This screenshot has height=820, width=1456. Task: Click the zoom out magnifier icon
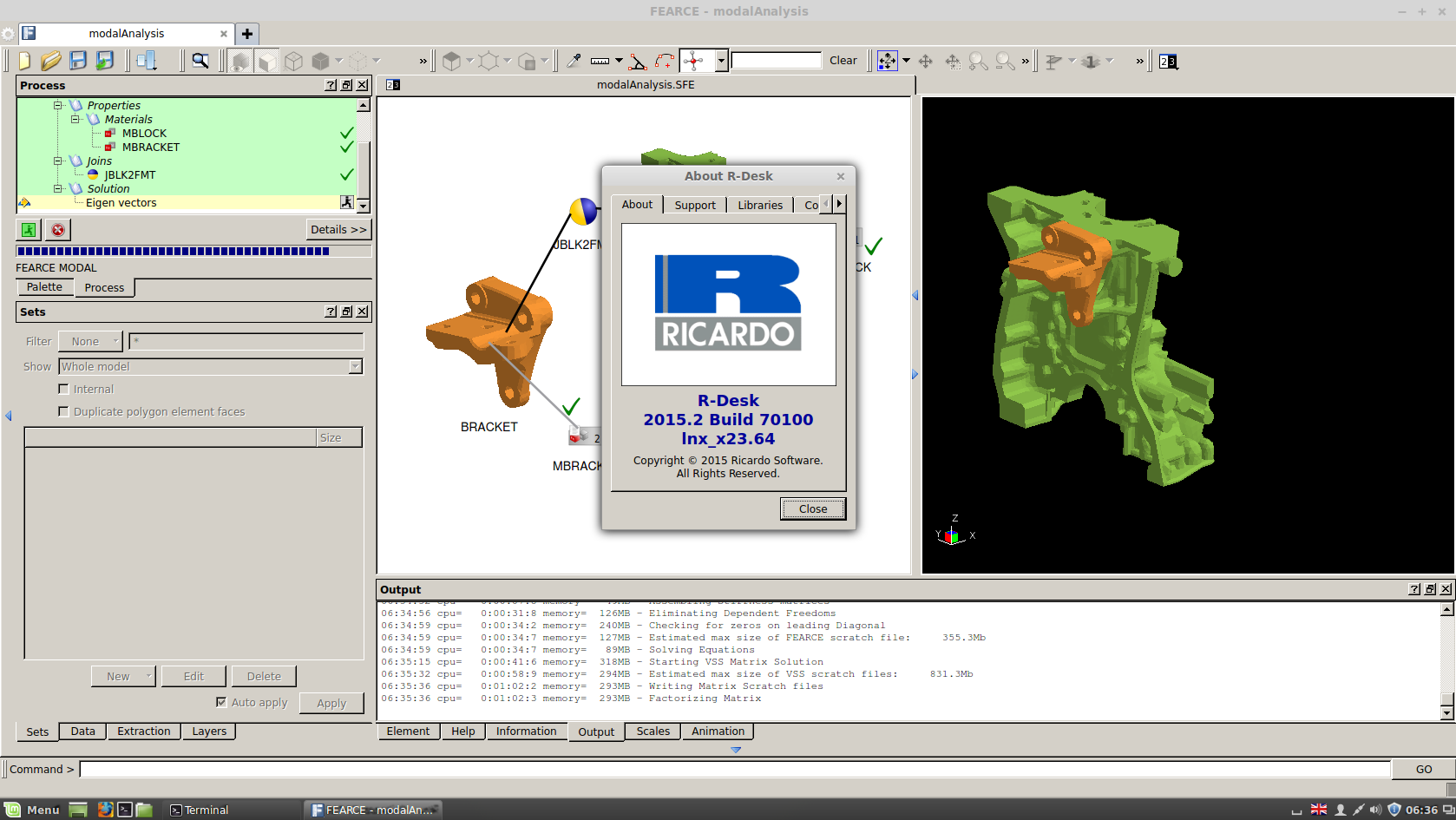coord(1005,61)
